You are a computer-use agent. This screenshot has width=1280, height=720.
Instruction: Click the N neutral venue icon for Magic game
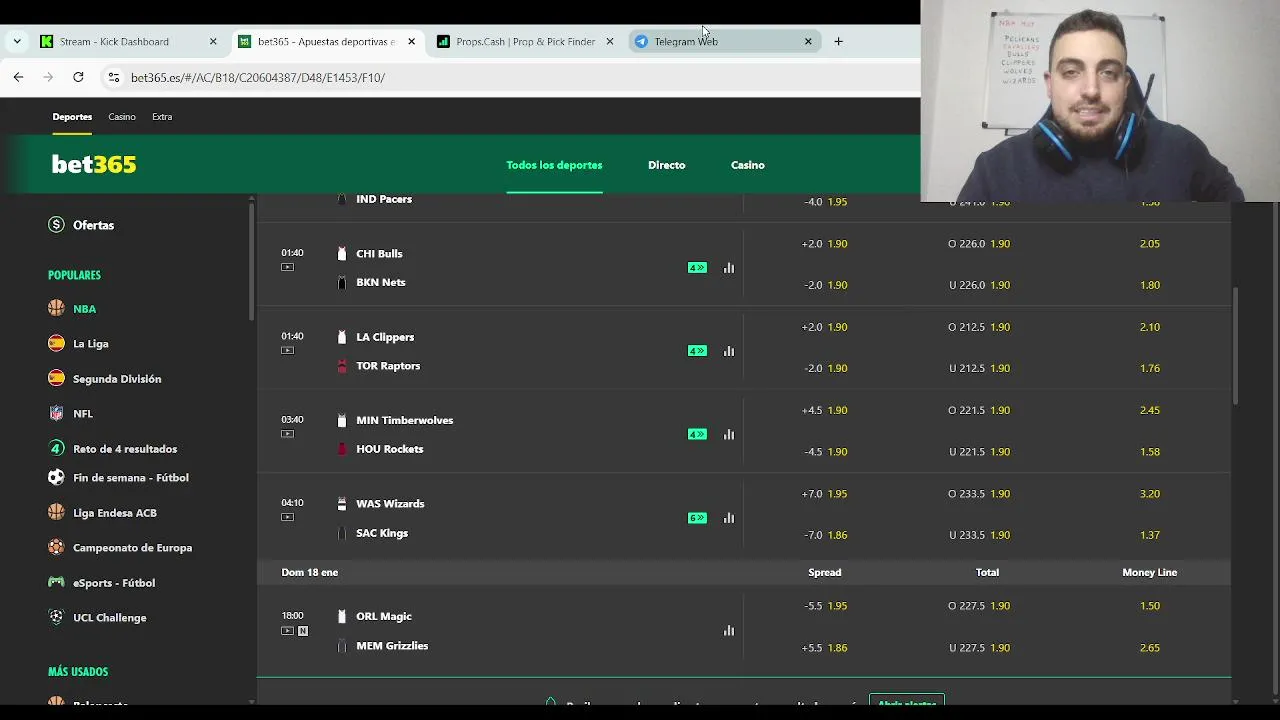pos(303,631)
